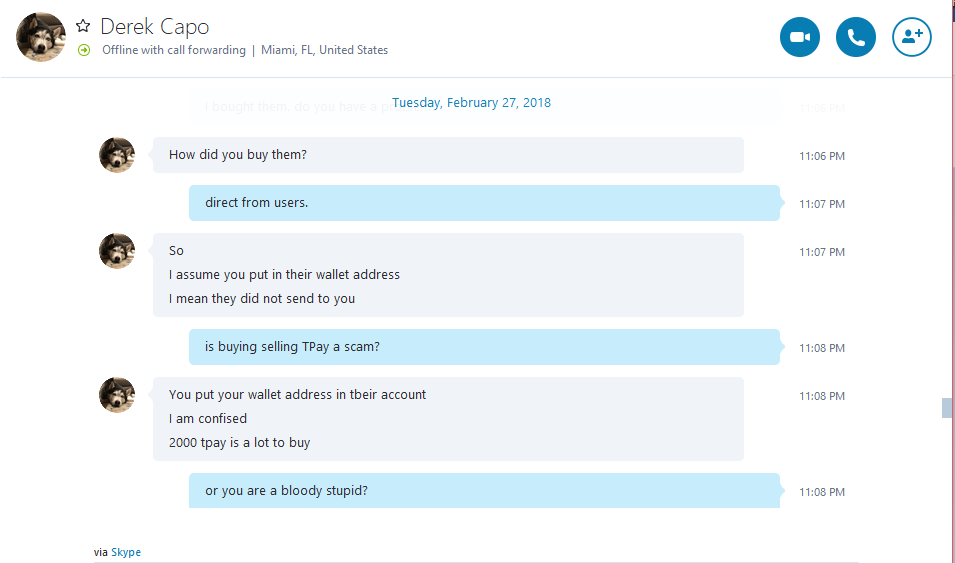The width and height of the screenshot is (955, 563).
Task: Click the chat scrollbar thumb
Action: [x=946, y=408]
